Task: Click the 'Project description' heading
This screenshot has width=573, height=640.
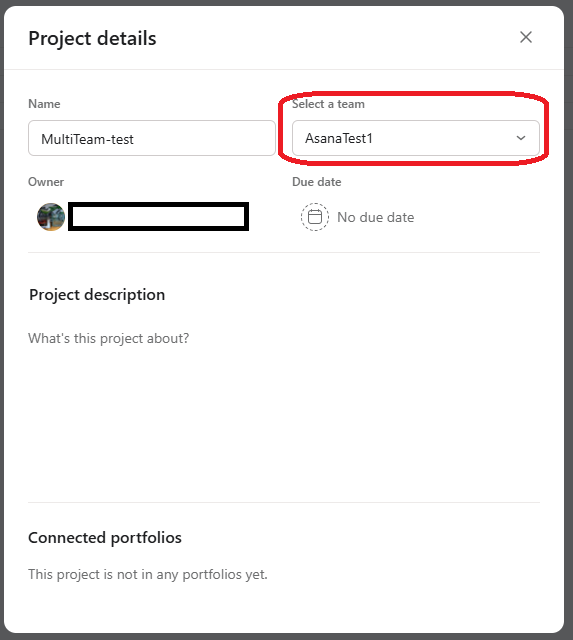Action: [x=97, y=295]
